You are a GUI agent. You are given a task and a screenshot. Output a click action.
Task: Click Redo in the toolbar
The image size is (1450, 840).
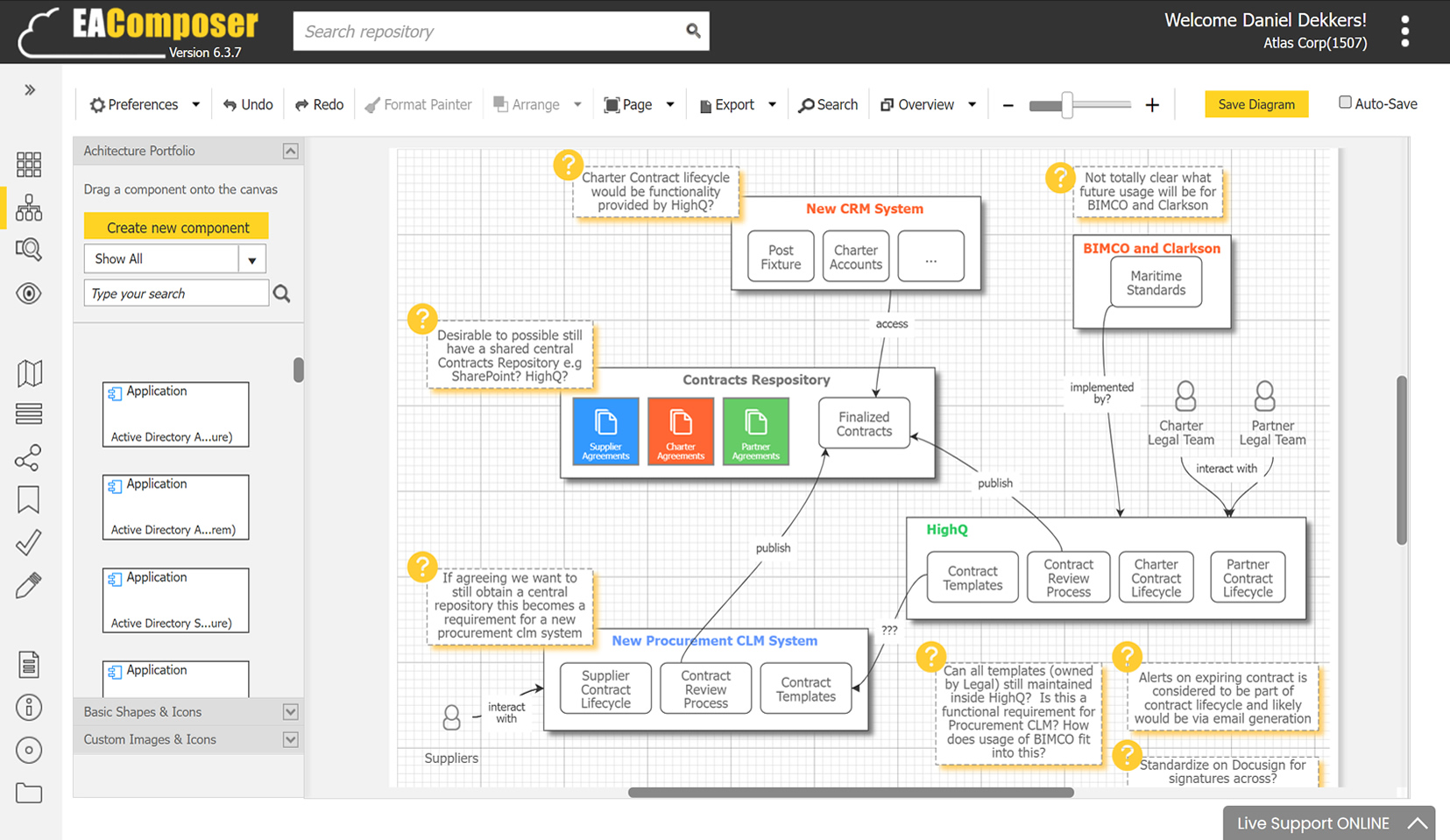(319, 104)
